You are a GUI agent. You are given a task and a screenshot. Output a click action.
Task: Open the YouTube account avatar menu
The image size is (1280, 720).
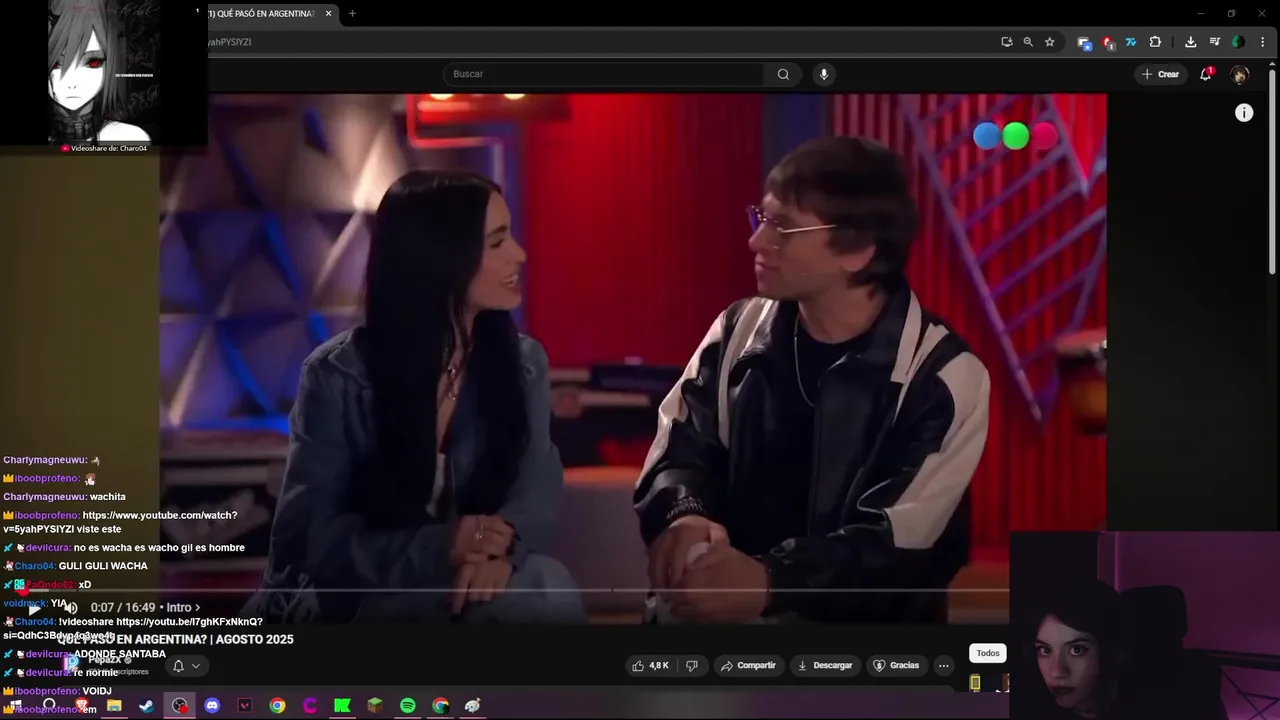point(1240,74)
